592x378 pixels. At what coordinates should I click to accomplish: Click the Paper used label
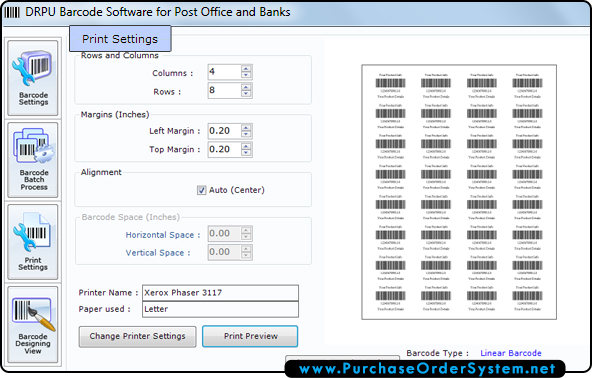(104, 309)
